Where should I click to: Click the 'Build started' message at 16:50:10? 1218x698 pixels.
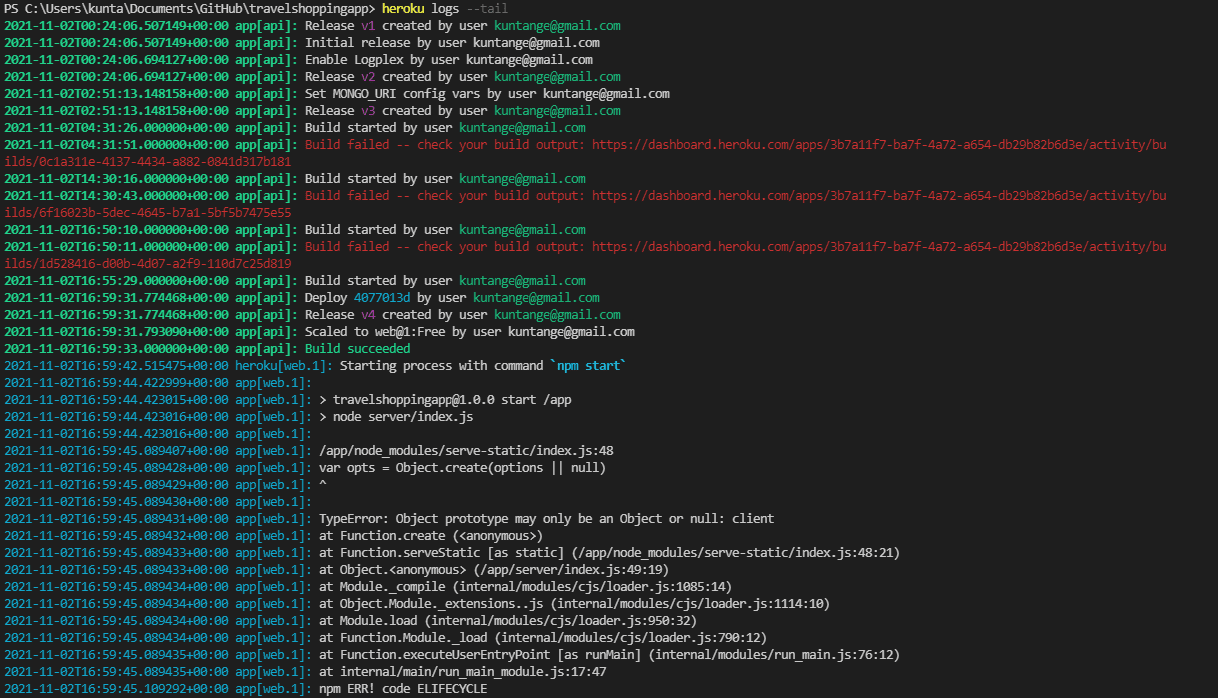445,229
